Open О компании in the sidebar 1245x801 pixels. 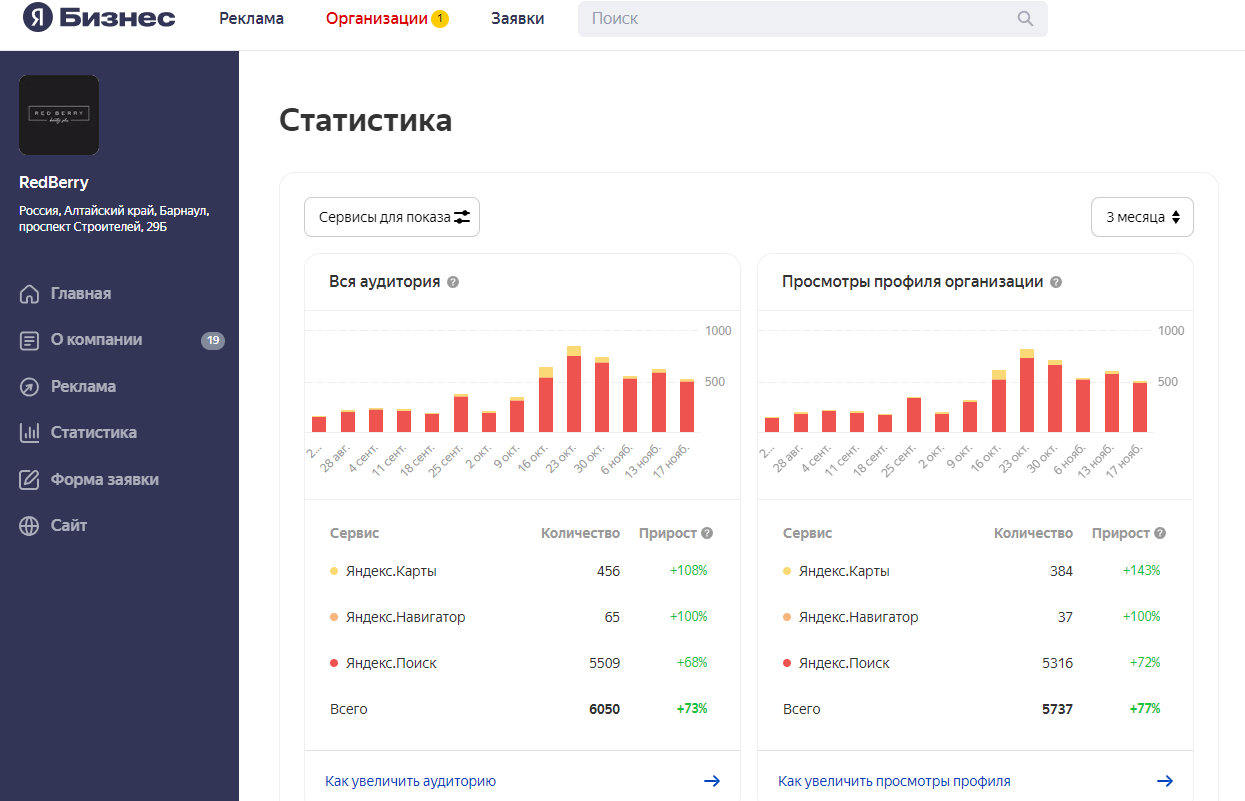[96, 340]
